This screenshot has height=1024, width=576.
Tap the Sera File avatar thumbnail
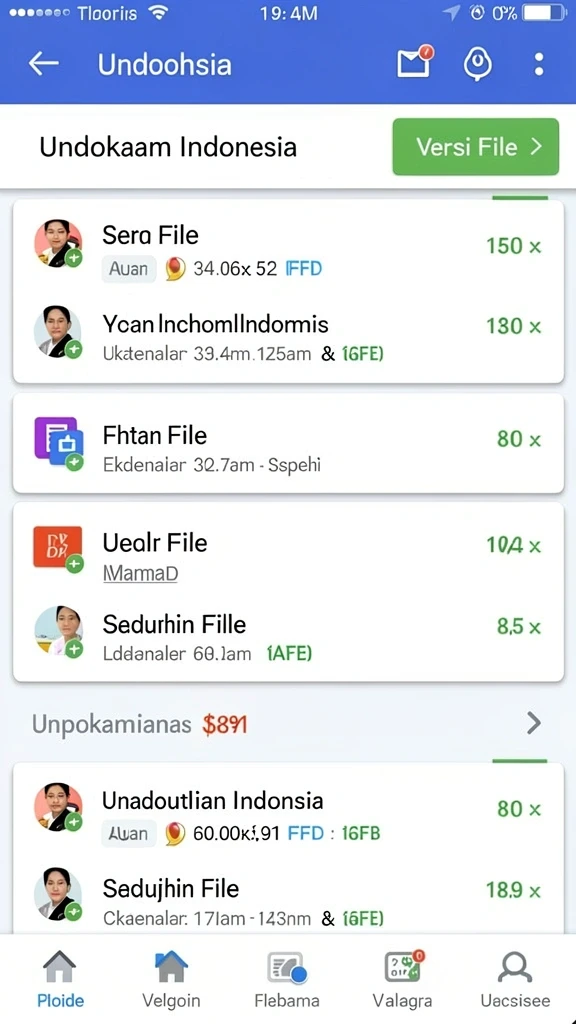(58, 244)
